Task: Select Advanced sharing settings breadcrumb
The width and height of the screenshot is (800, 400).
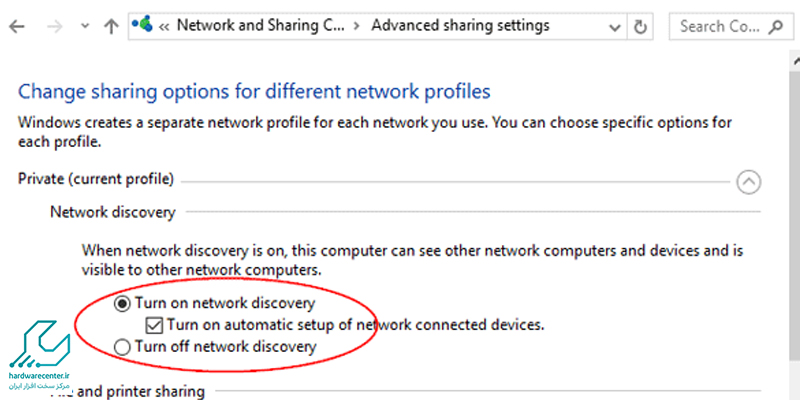Action: point(460,25)
